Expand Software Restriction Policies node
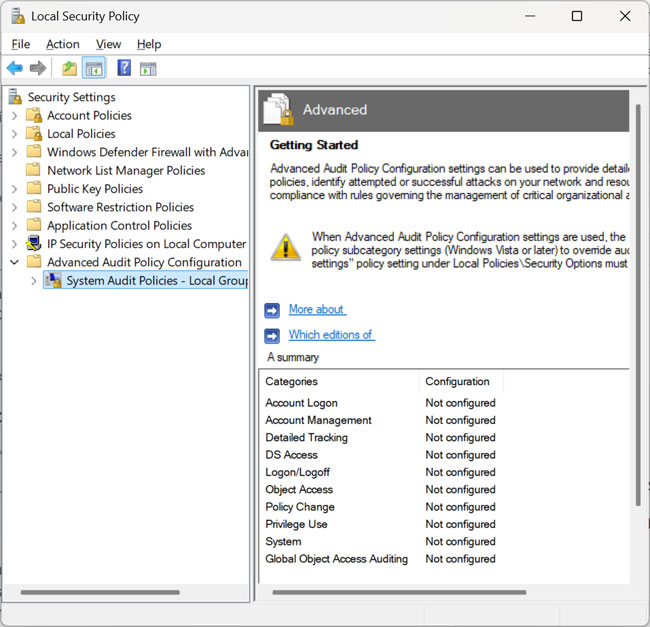This screenshot has width=650, height=627. click(x=14, y=207)
